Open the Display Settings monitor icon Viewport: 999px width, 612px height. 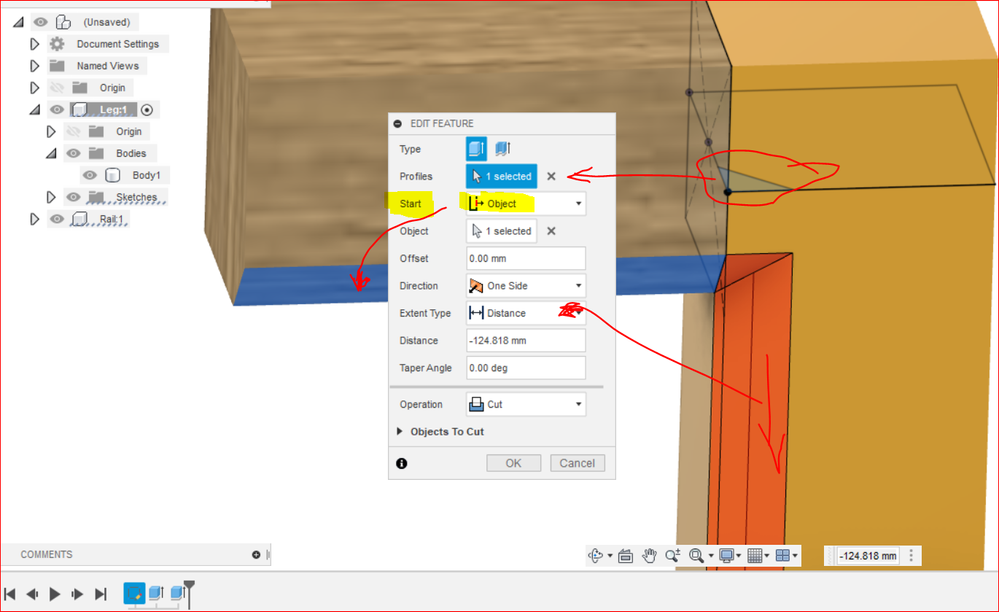coord(726,556)
